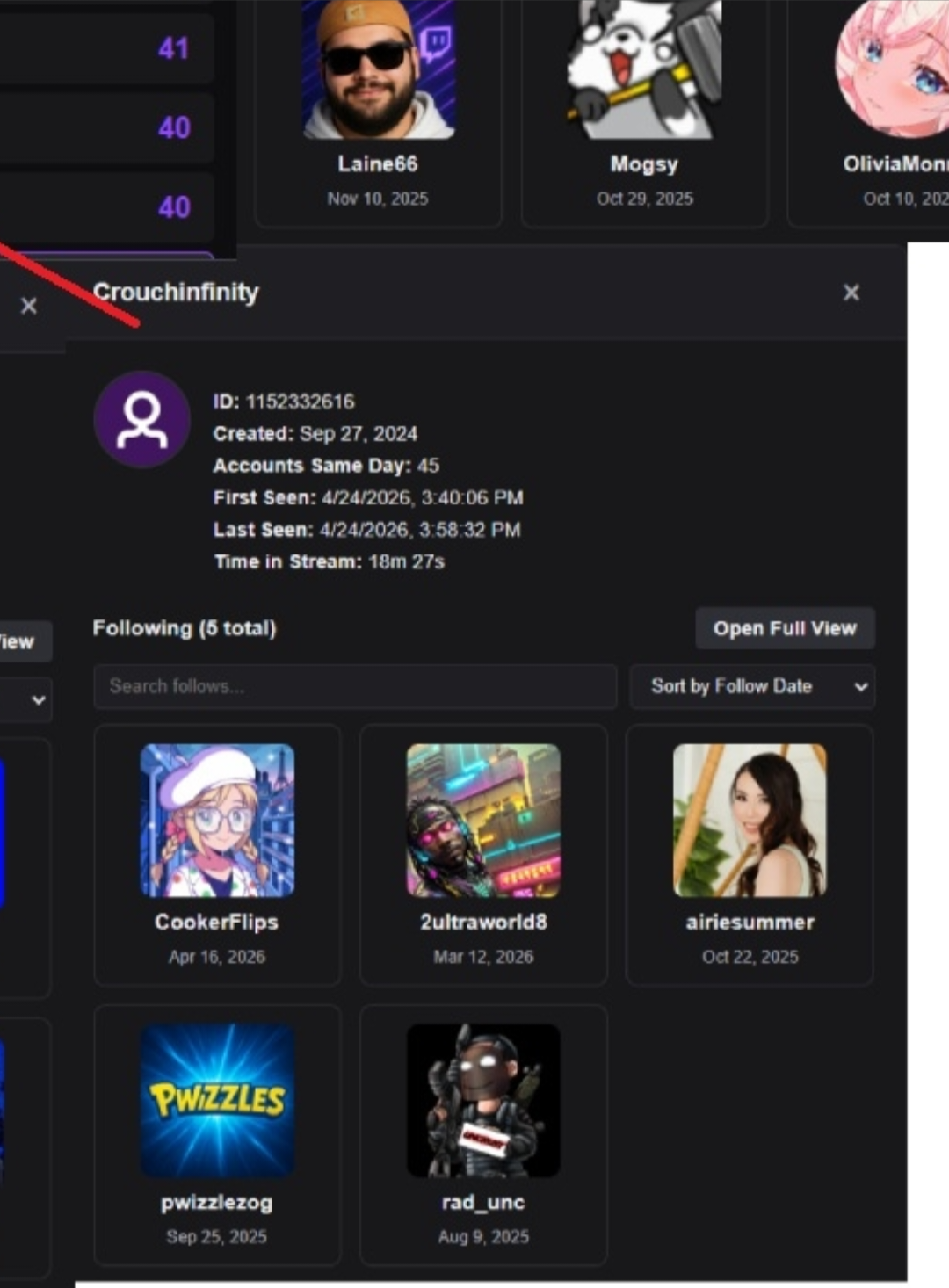Click the First Seen timestamp line
The height and width of the screenshot is (1288, 949).
click(368, 497)
